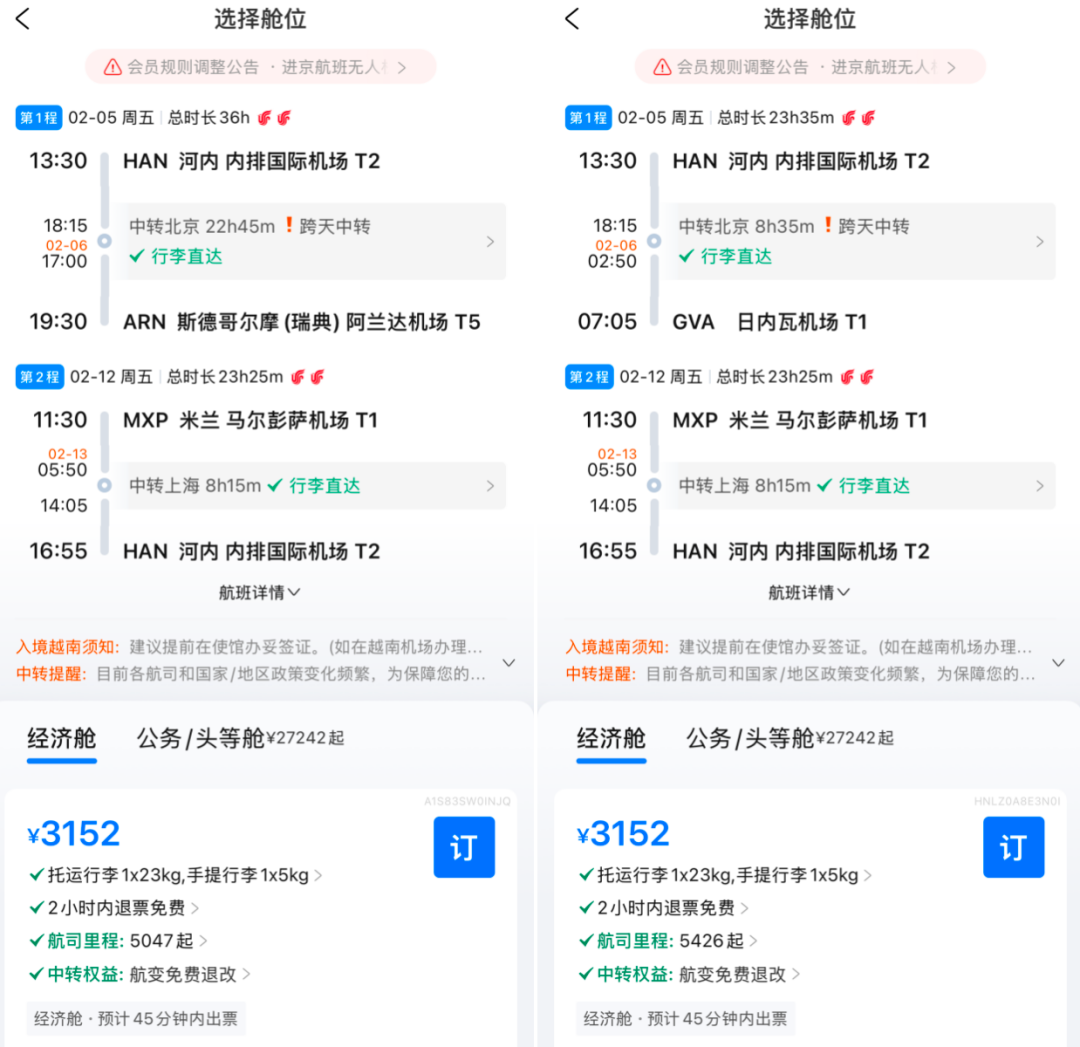This screenshot has width=1080, height=1047.
Task: Click the 总时长36h duration label
Action: [x=209, y=118]
